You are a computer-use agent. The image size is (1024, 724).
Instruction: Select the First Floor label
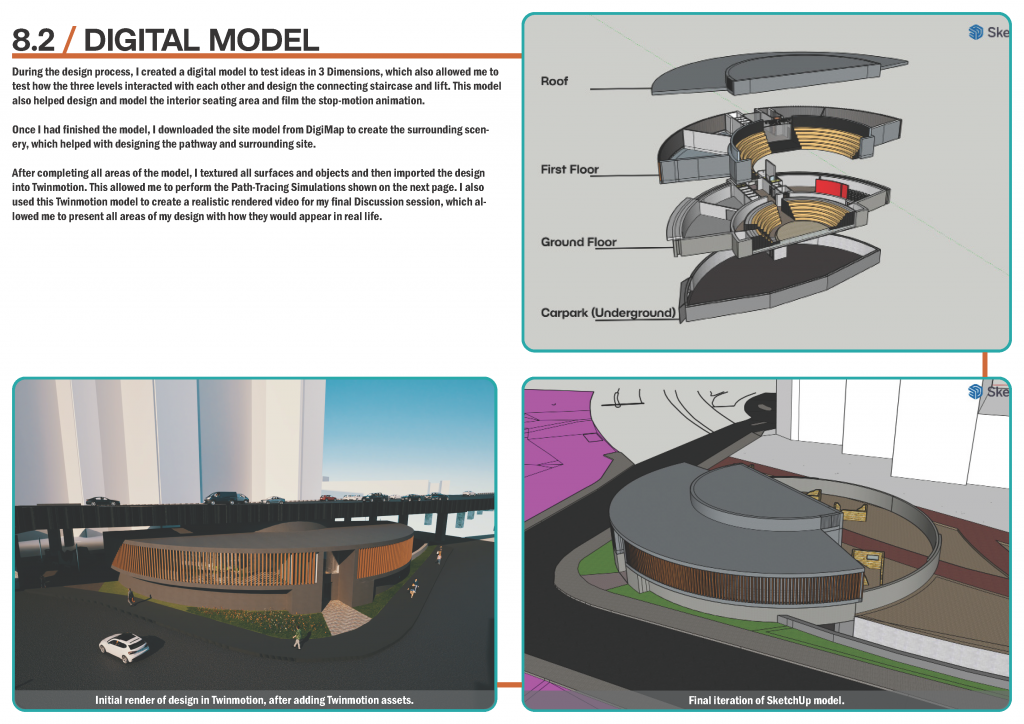pyautogui.click(x=569, y=169)
